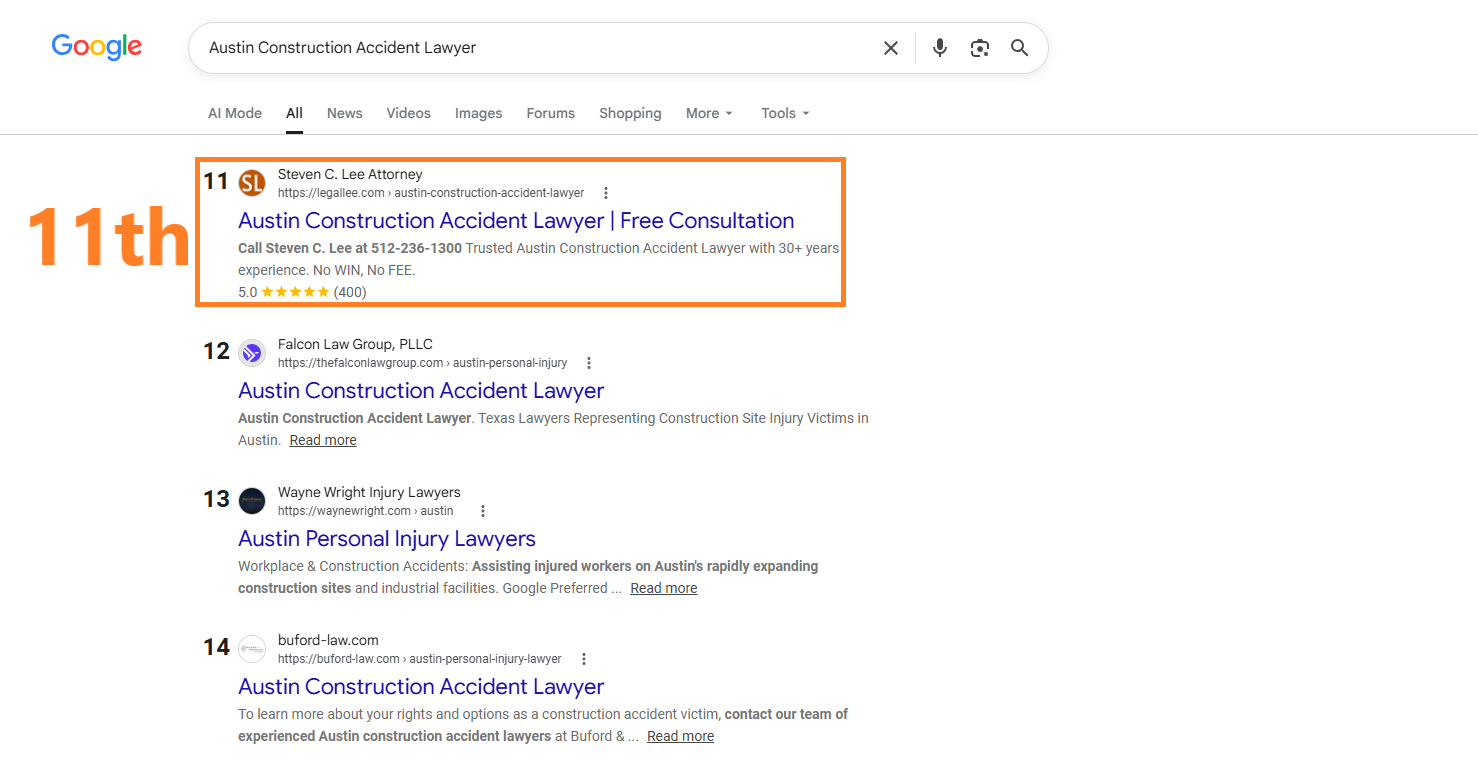Viewport: 1478px width, 760px height.
Task: Click the Steven C. Lee SL favicon
Action: (x=252, y=183)
